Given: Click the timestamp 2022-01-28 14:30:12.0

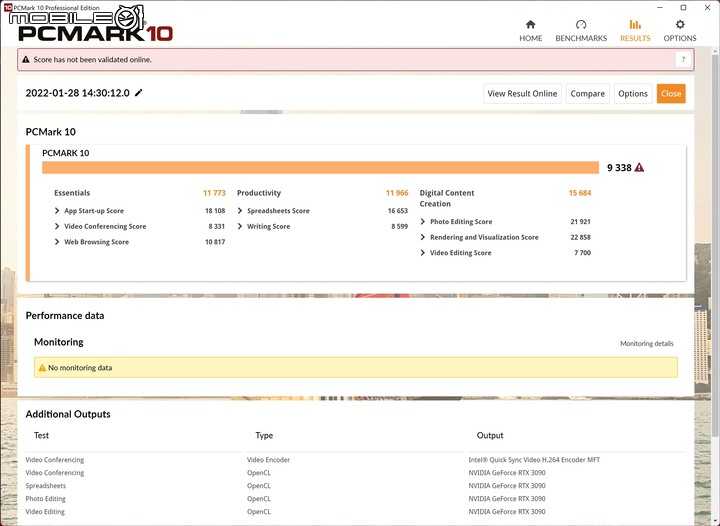Looking at the screenshot, I should pos(78,93).
